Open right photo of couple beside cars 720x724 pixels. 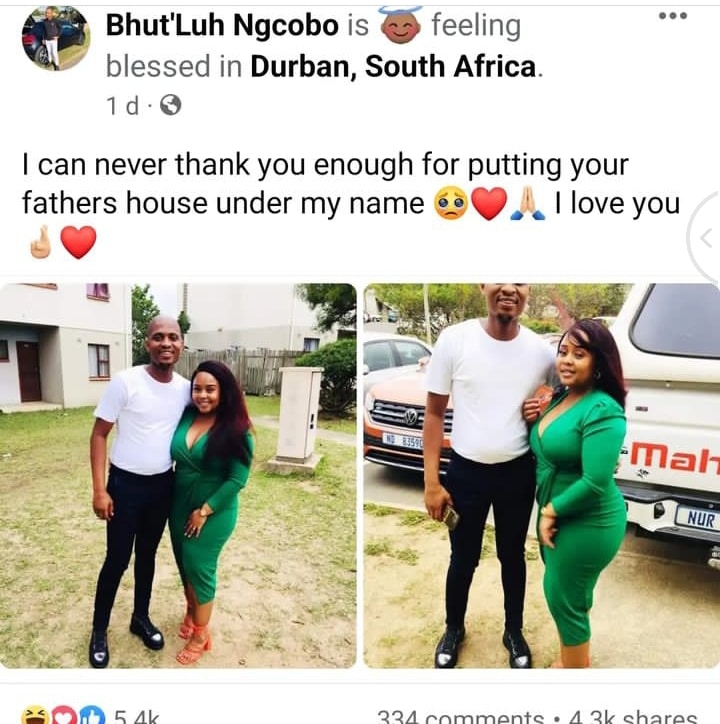pyautogui.click(x=541, y=476)
